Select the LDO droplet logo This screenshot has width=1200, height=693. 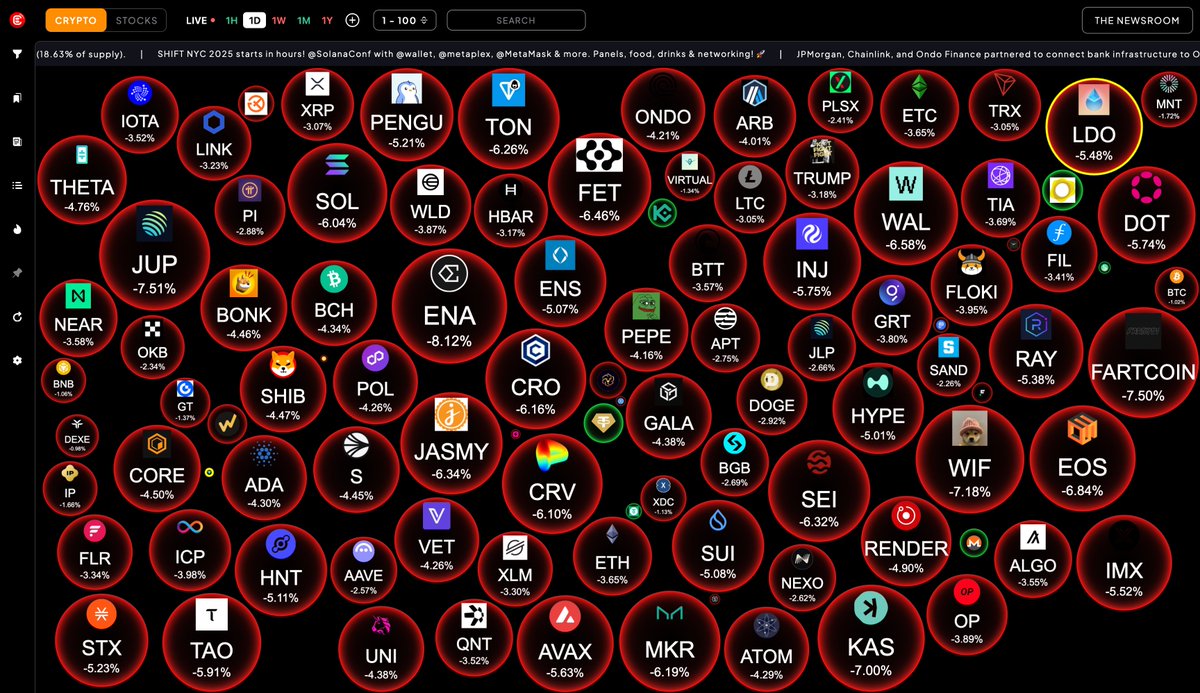tap(1092, 100)
